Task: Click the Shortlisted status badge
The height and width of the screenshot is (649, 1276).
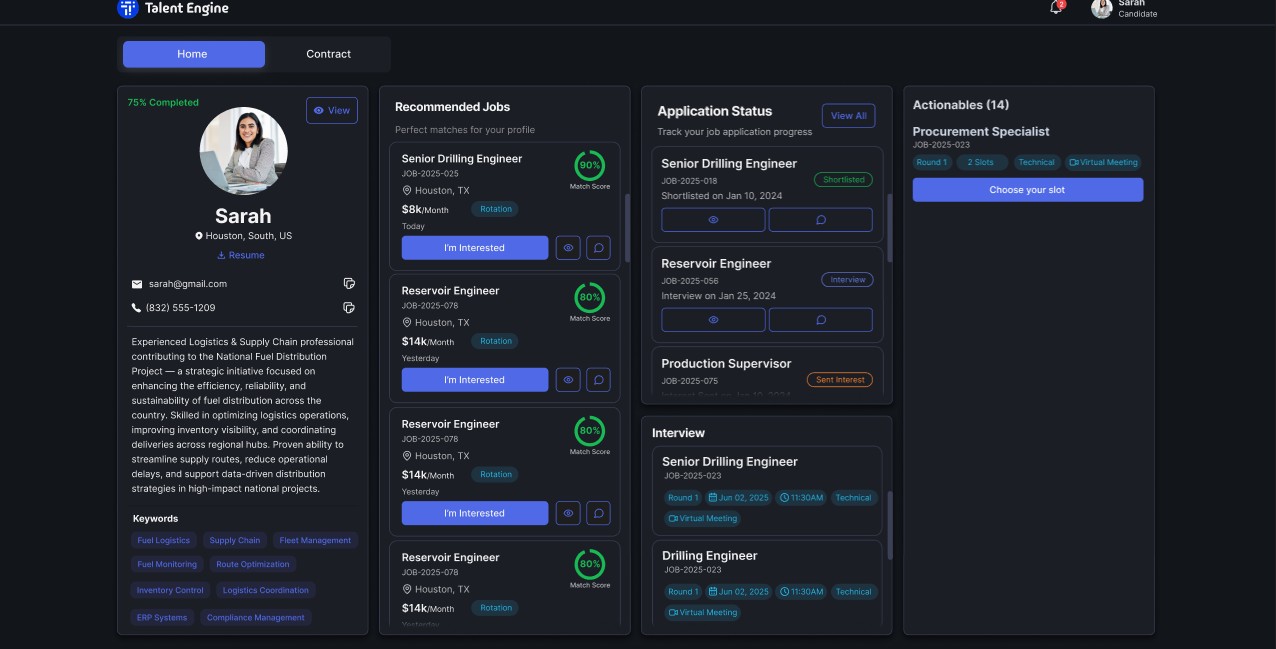Action: 843,180
